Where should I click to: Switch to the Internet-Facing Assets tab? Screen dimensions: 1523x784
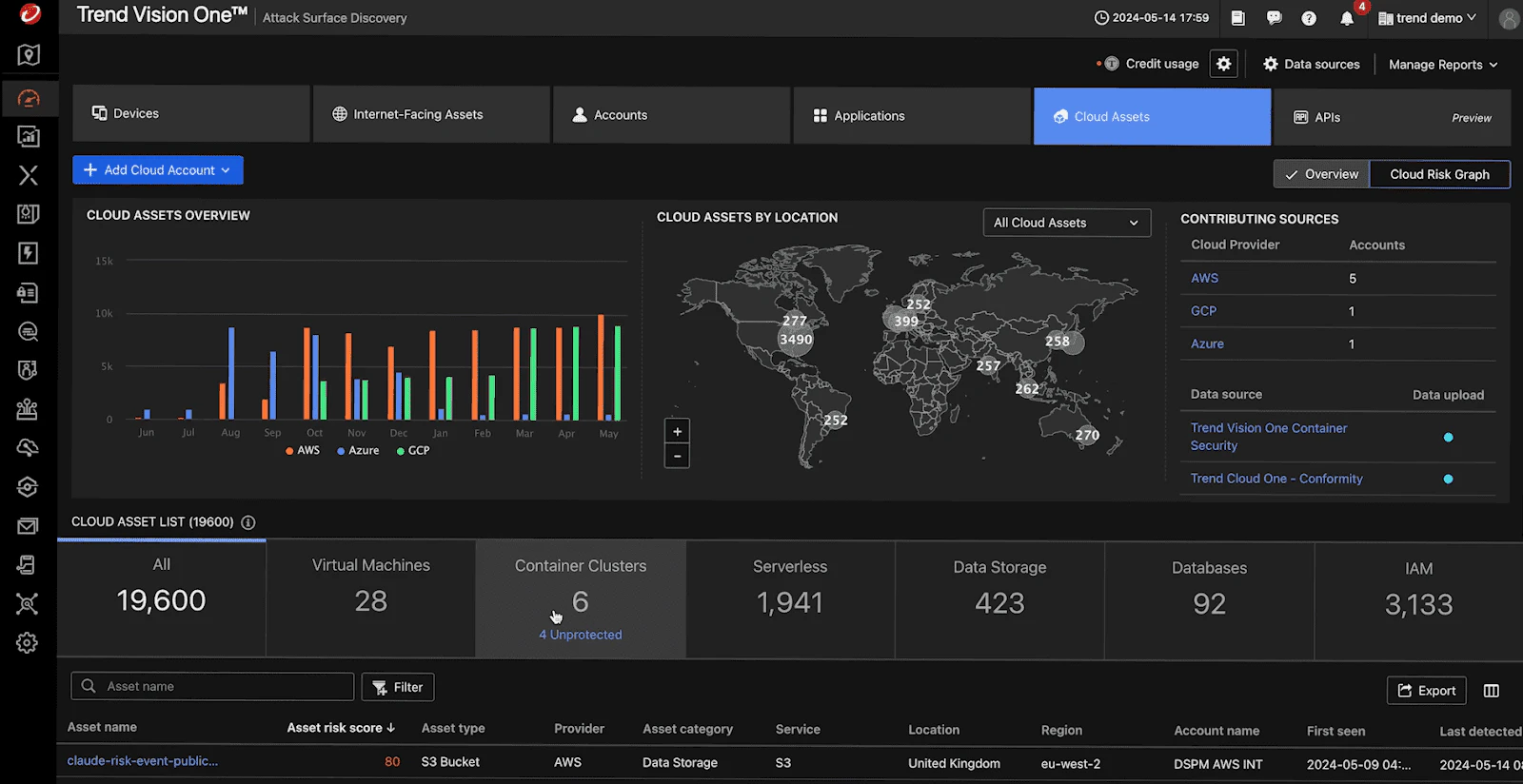click(x=432, y=114)
